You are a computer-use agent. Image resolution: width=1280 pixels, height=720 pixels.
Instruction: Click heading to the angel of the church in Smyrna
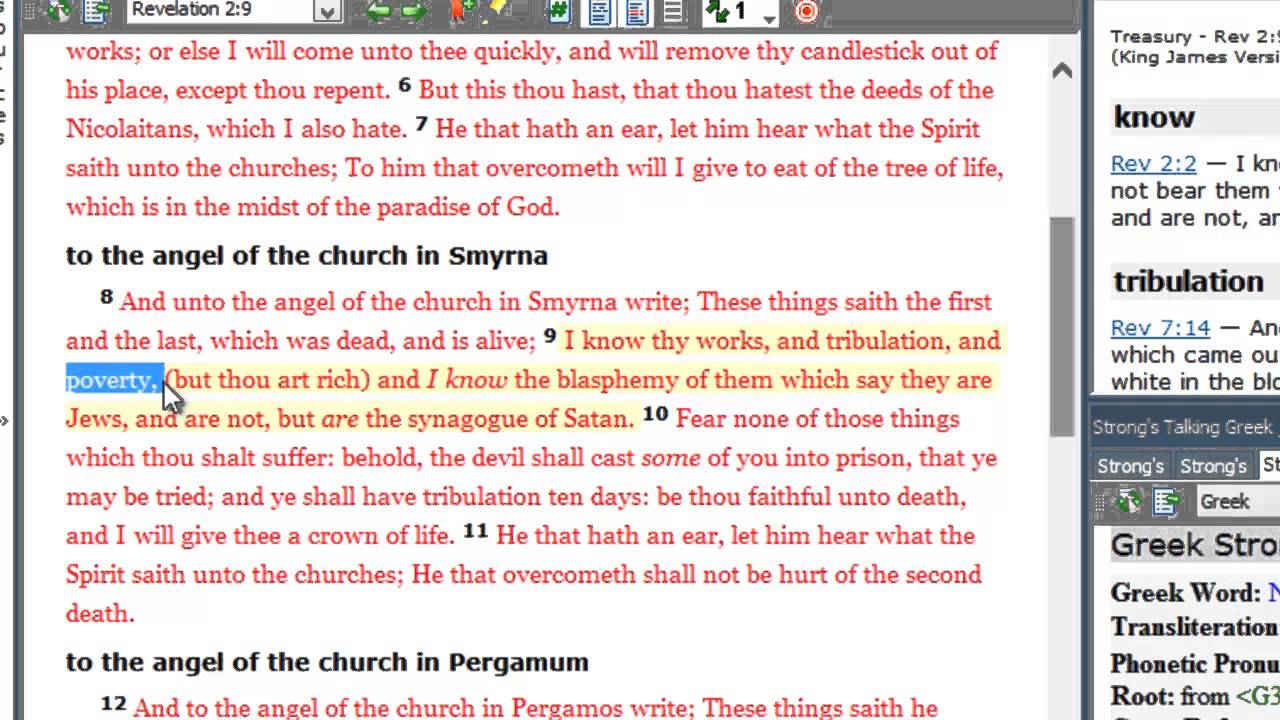click(307, 256)
